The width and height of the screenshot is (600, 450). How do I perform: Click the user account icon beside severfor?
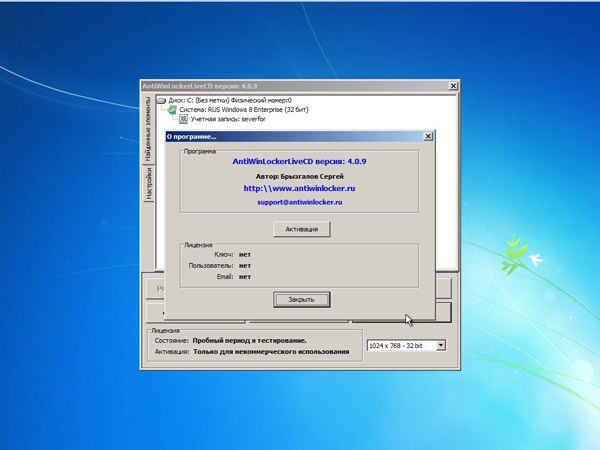(184, 119)
